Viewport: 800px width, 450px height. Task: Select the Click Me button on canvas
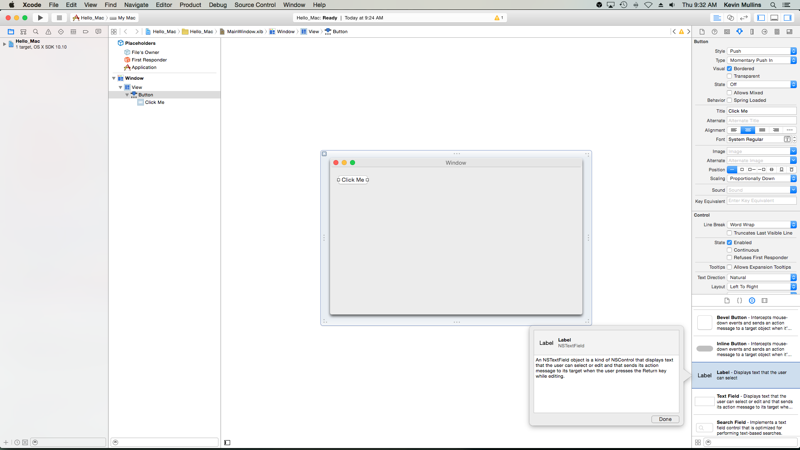point(353,180)
